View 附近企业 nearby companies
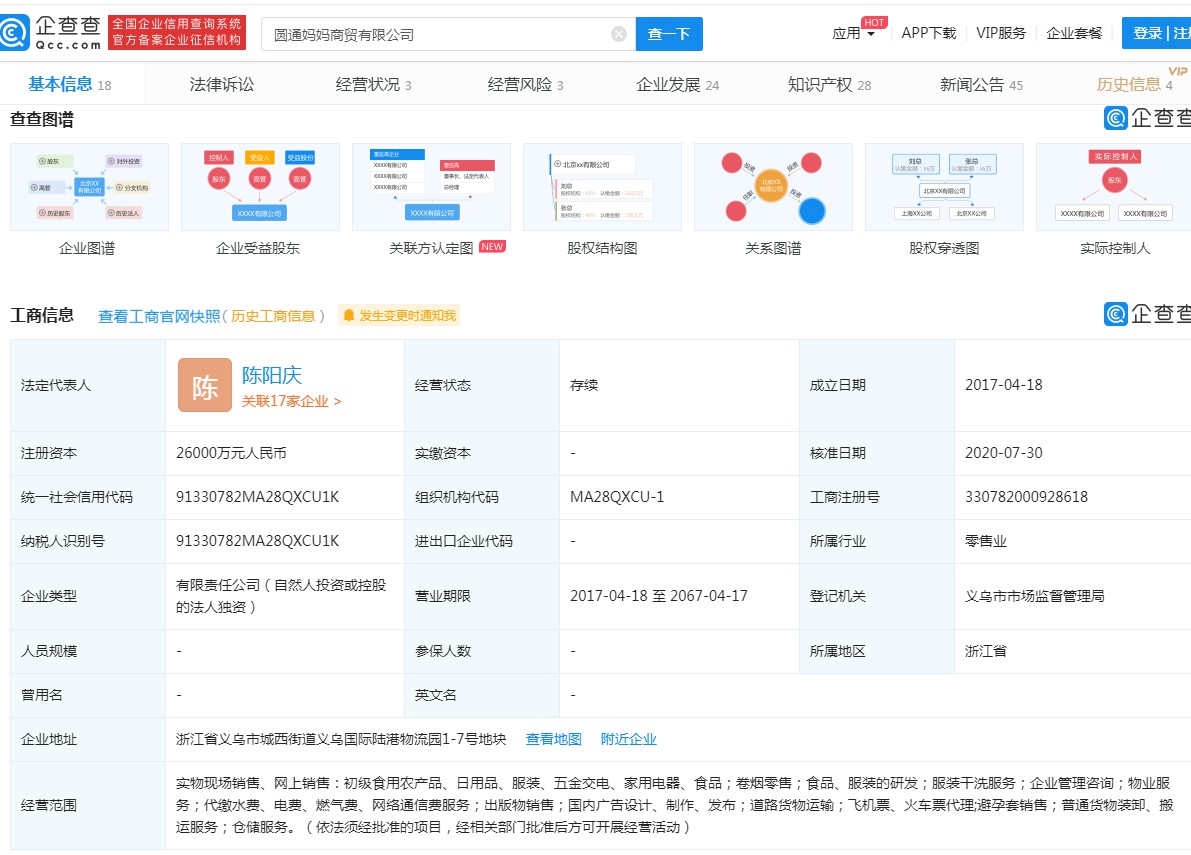The width and height of the screenshot is (1191, 855). tap(629, 739)
